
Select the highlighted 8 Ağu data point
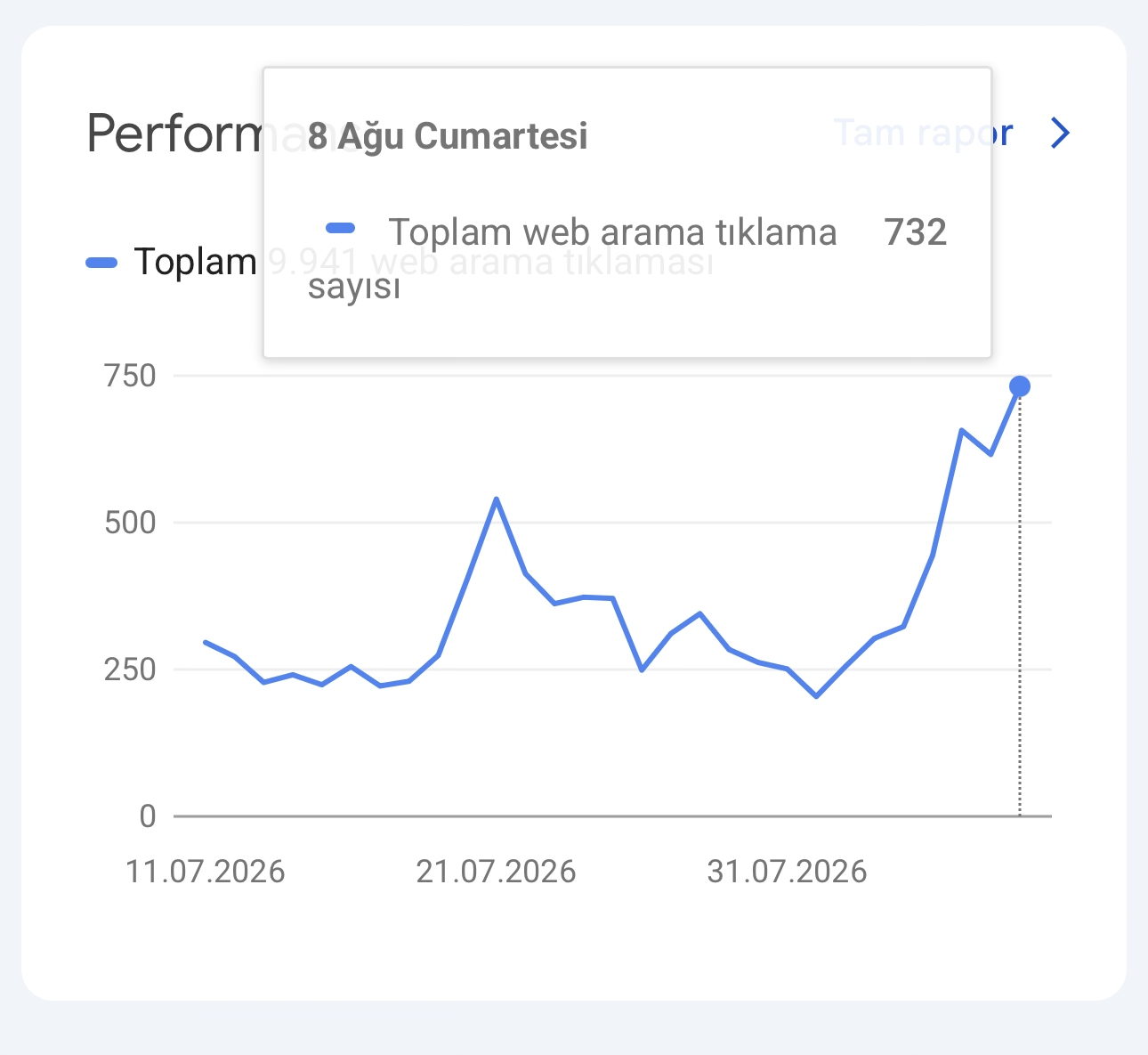click(x=1020, y=386)
